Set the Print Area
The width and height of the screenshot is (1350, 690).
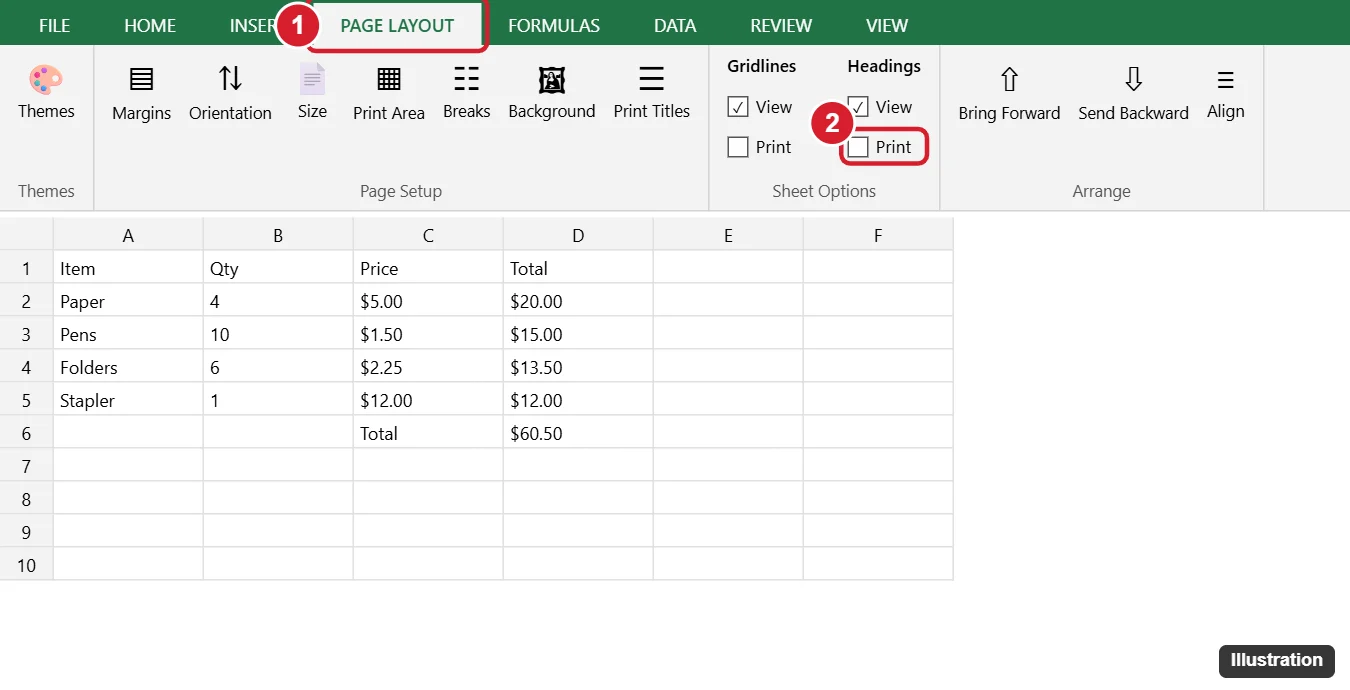tap(389, 94)
